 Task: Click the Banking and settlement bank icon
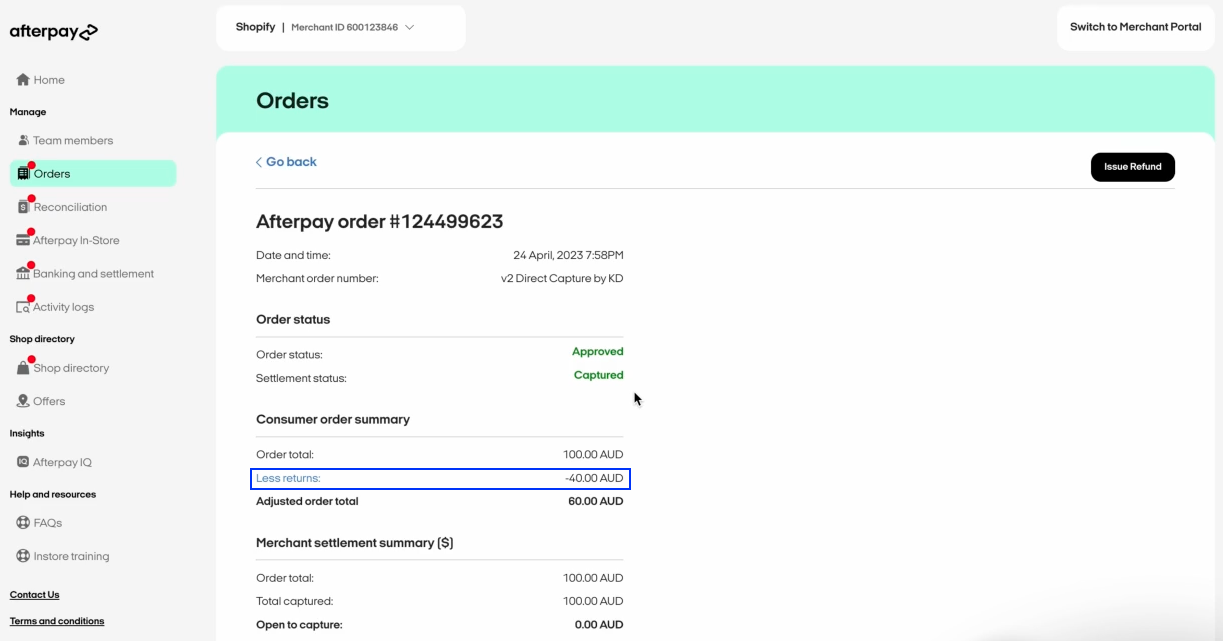(23, 274)
